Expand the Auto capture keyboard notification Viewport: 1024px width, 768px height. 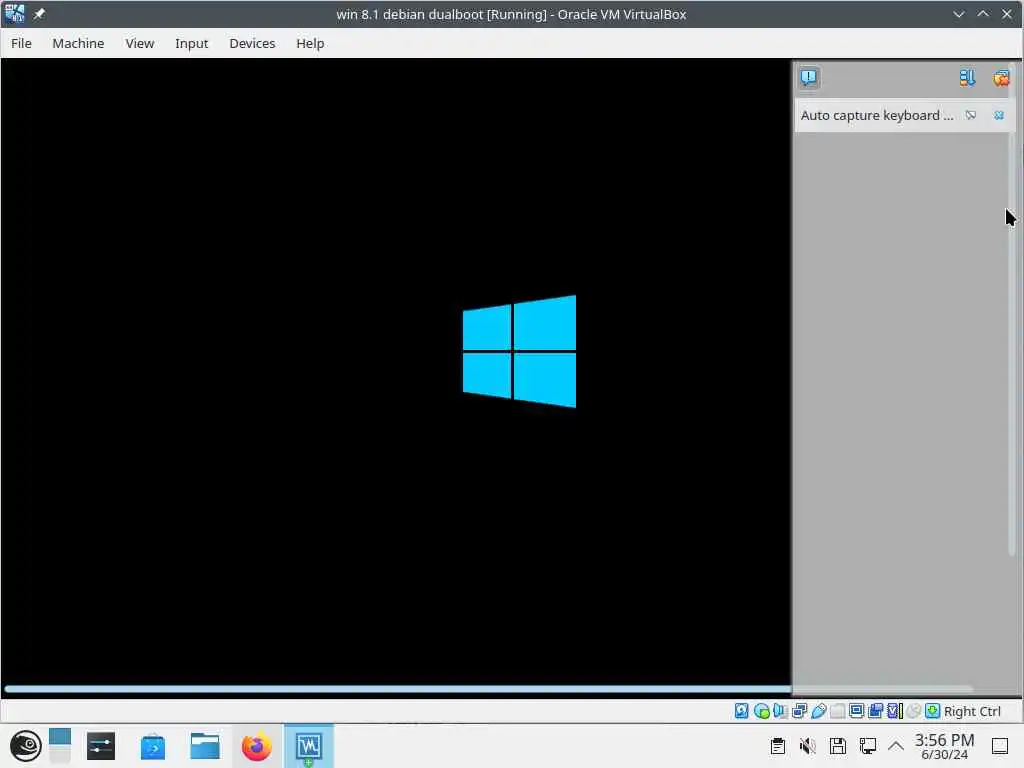[971, 116]
